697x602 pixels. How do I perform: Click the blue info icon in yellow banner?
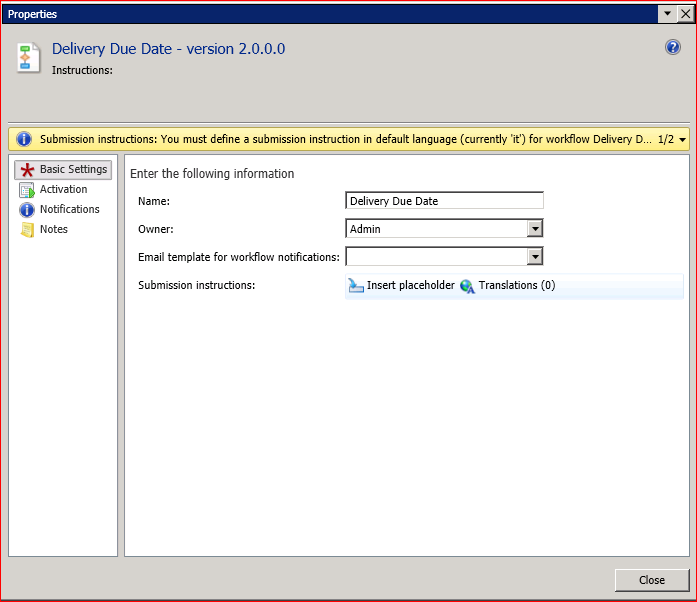25,139
